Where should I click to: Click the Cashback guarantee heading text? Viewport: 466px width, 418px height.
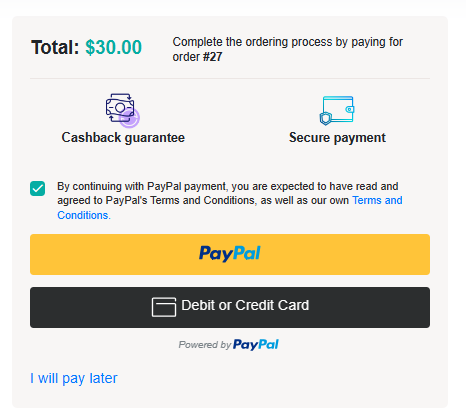click(x=123, y=138)
